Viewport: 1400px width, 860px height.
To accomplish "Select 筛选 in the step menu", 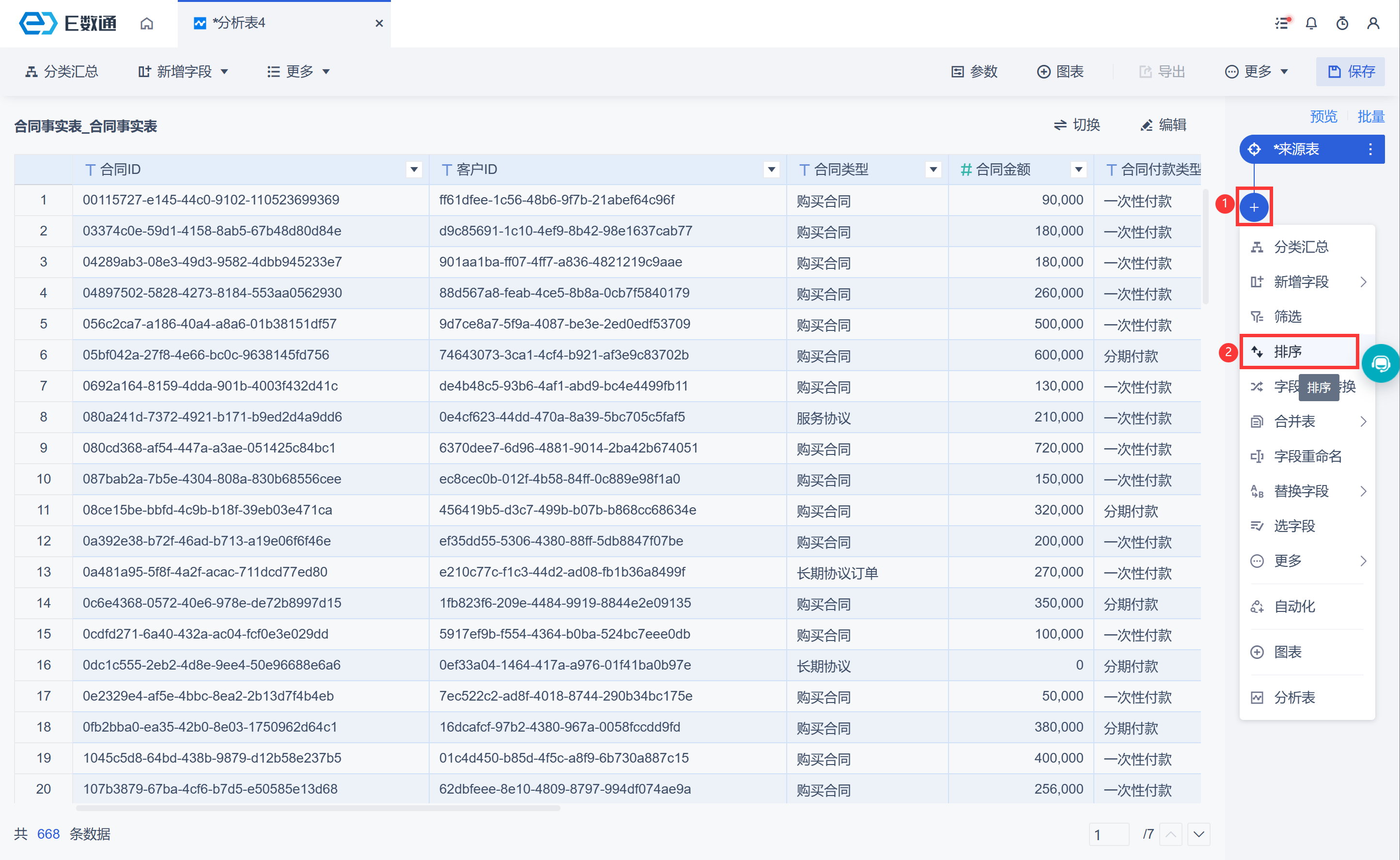I will click(1288, 316).
